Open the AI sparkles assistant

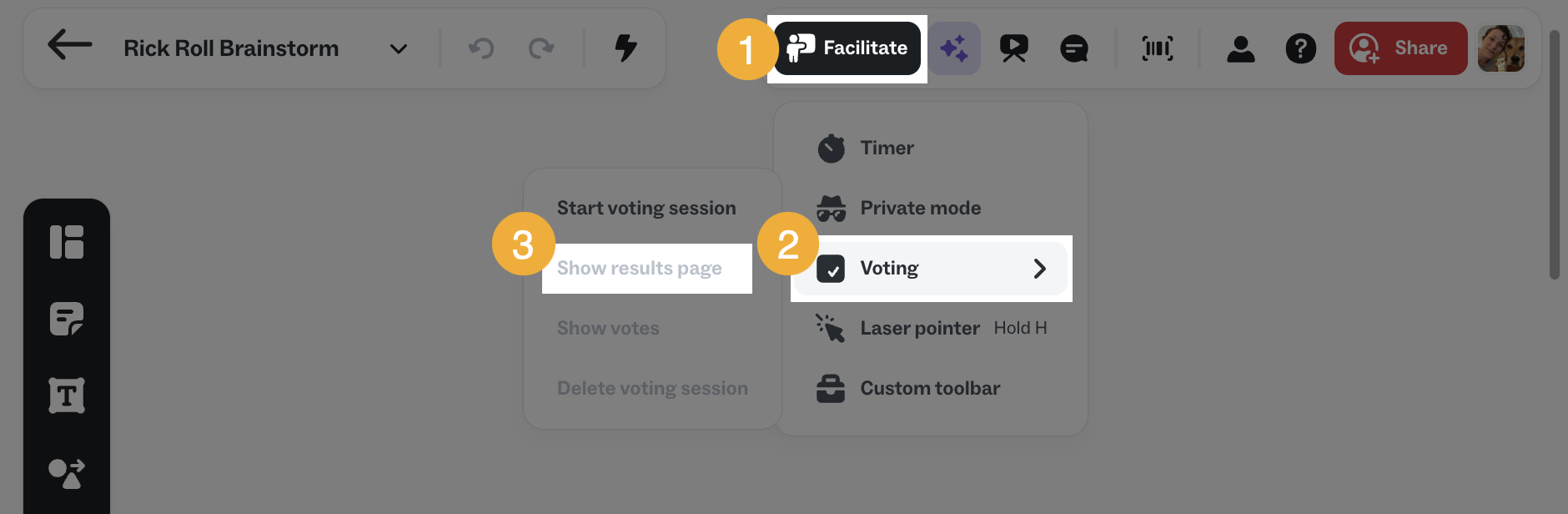pos(955,48)
